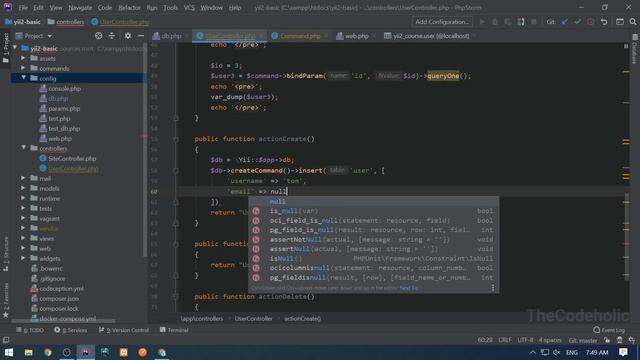Click the Debug bug icon in toolbar
This screenshot has width=640, height=360.
(x=495, y=22)
